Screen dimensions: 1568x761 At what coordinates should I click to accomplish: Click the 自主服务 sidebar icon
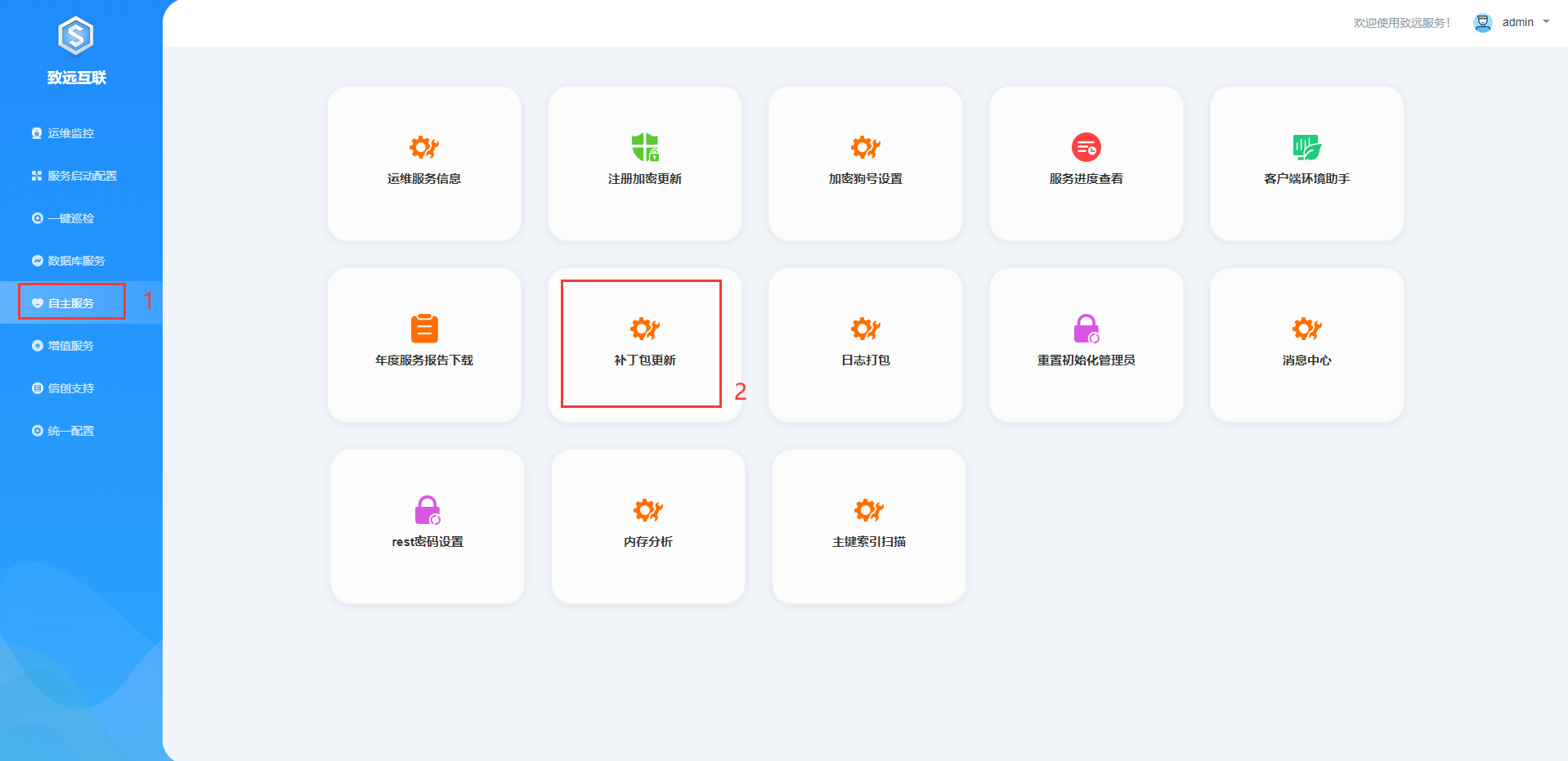click(37, 303)
